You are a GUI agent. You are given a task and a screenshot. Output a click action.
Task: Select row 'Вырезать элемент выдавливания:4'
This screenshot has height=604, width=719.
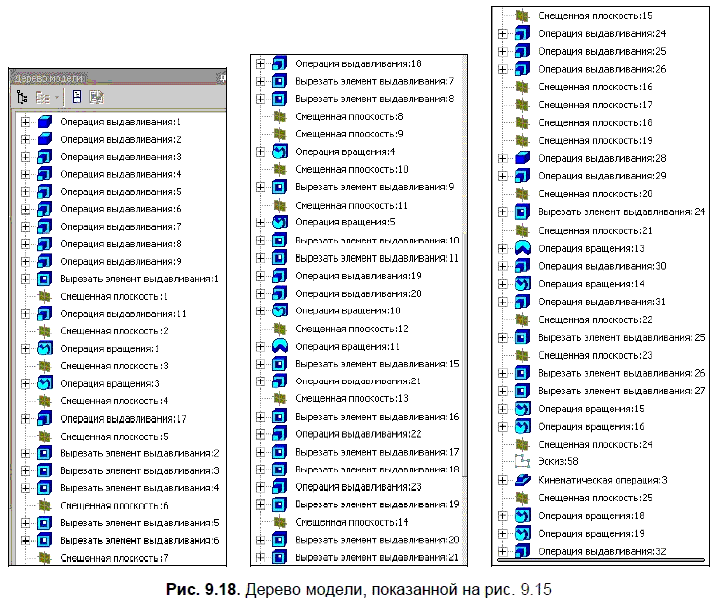(x=139, y=488)
